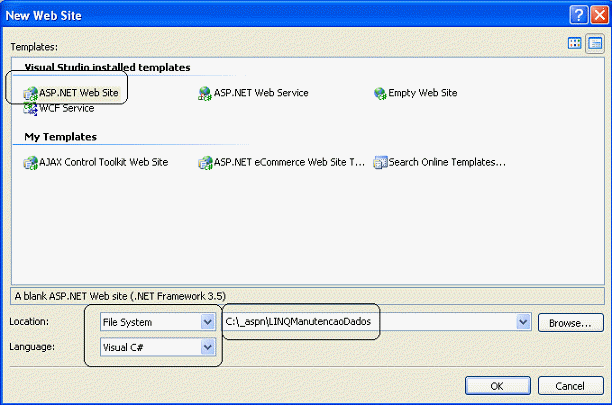612x405 pixels.
Task: Click the dialog Help question mark button
Action: tap(579, 15)
